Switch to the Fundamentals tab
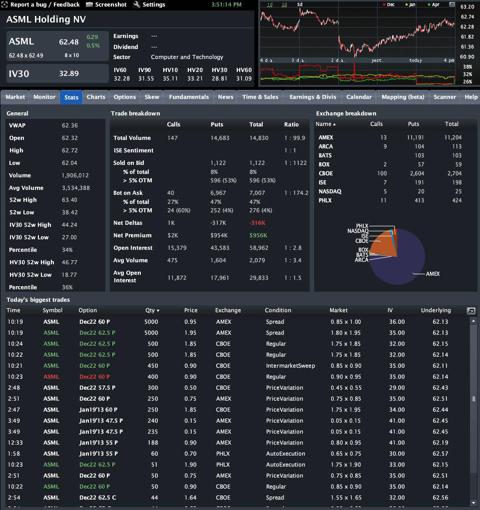The height and width of the screenshot is (510, 480). pyautogui.click(x=189, y=97)
